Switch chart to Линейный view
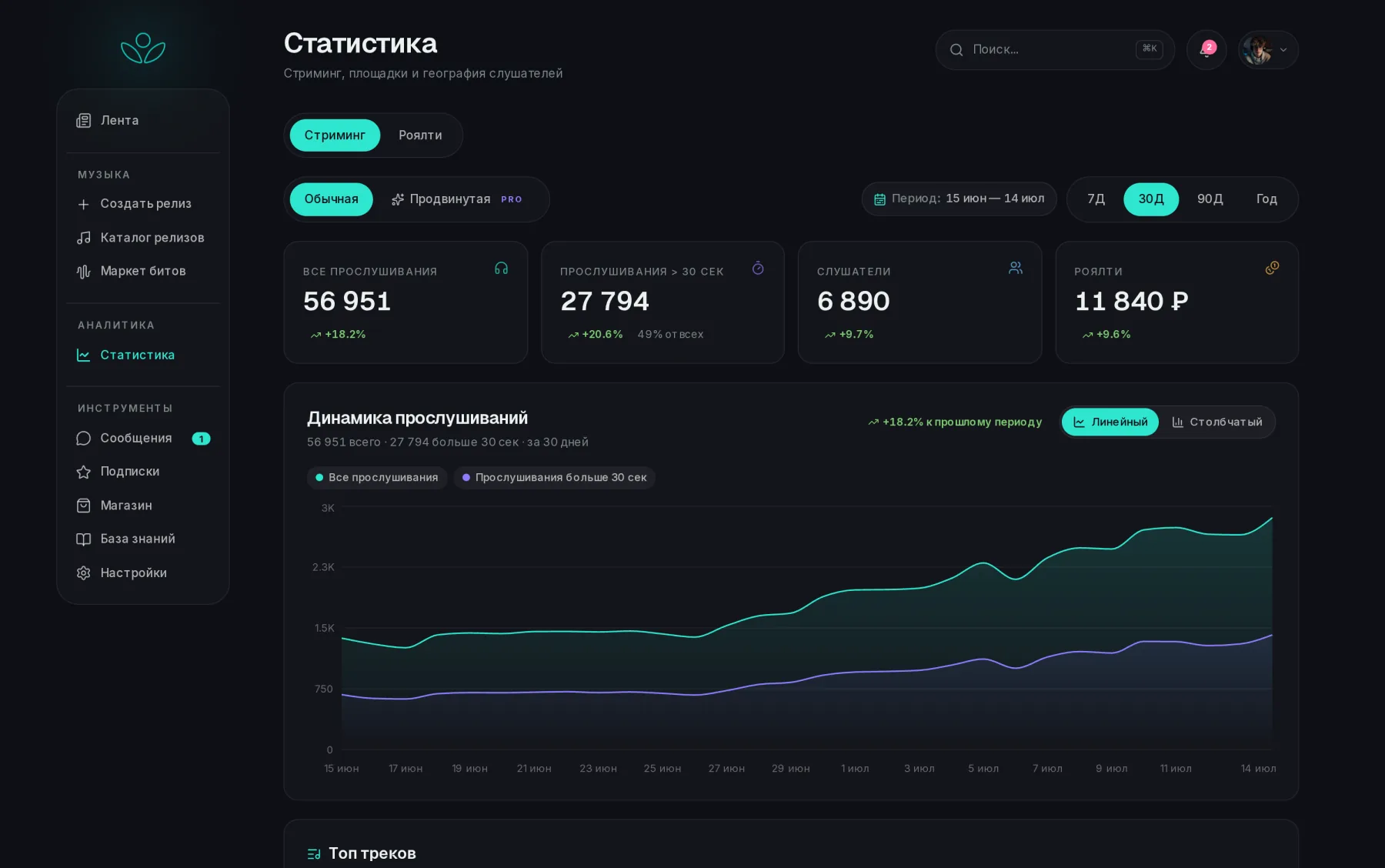The height and width of the screenshot is (868, 1385). [x=1110, y=422]
